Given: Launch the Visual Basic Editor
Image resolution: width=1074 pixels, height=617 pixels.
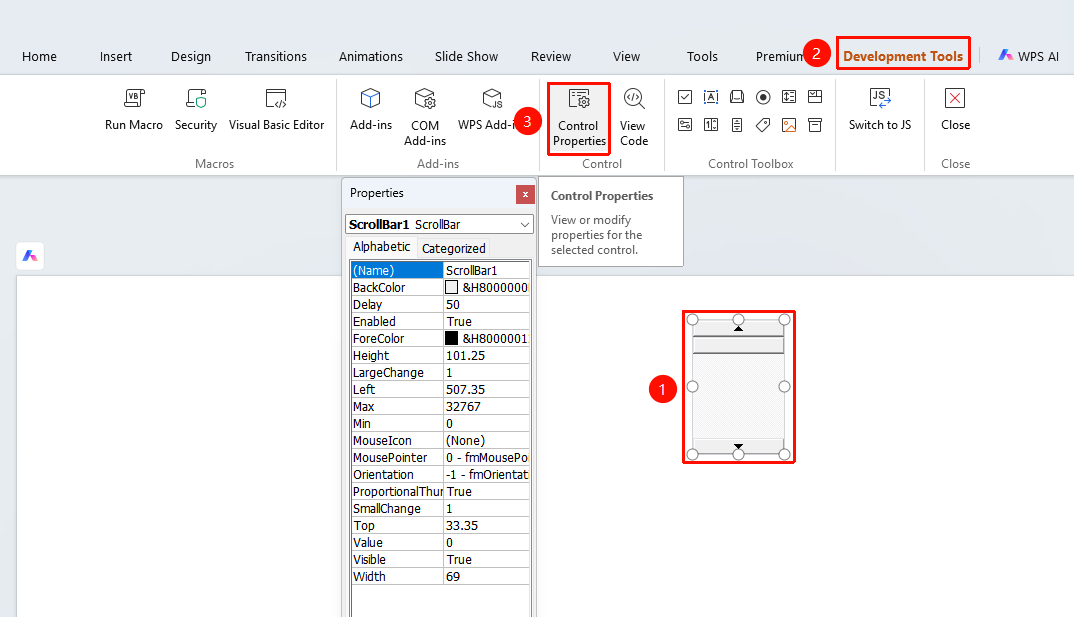Looking at the screenshot, I should click(276, 110).
